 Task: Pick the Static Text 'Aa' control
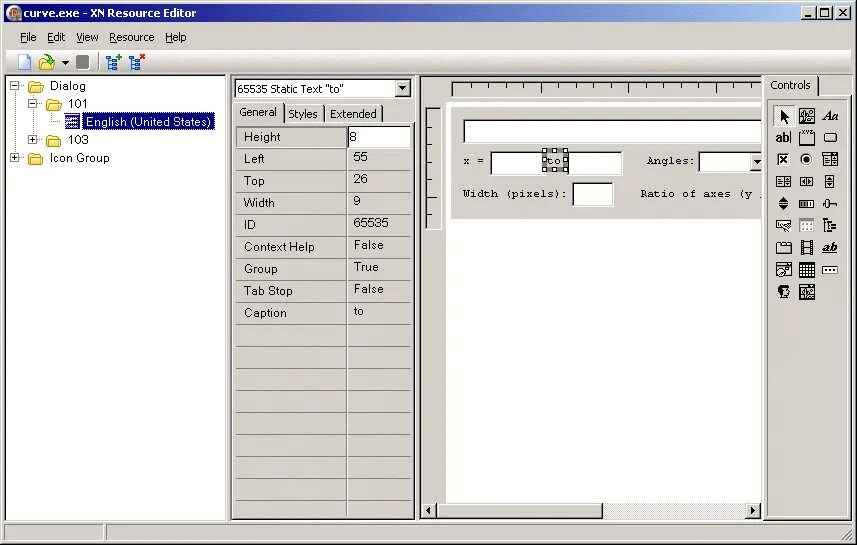(x=830, y=116)
